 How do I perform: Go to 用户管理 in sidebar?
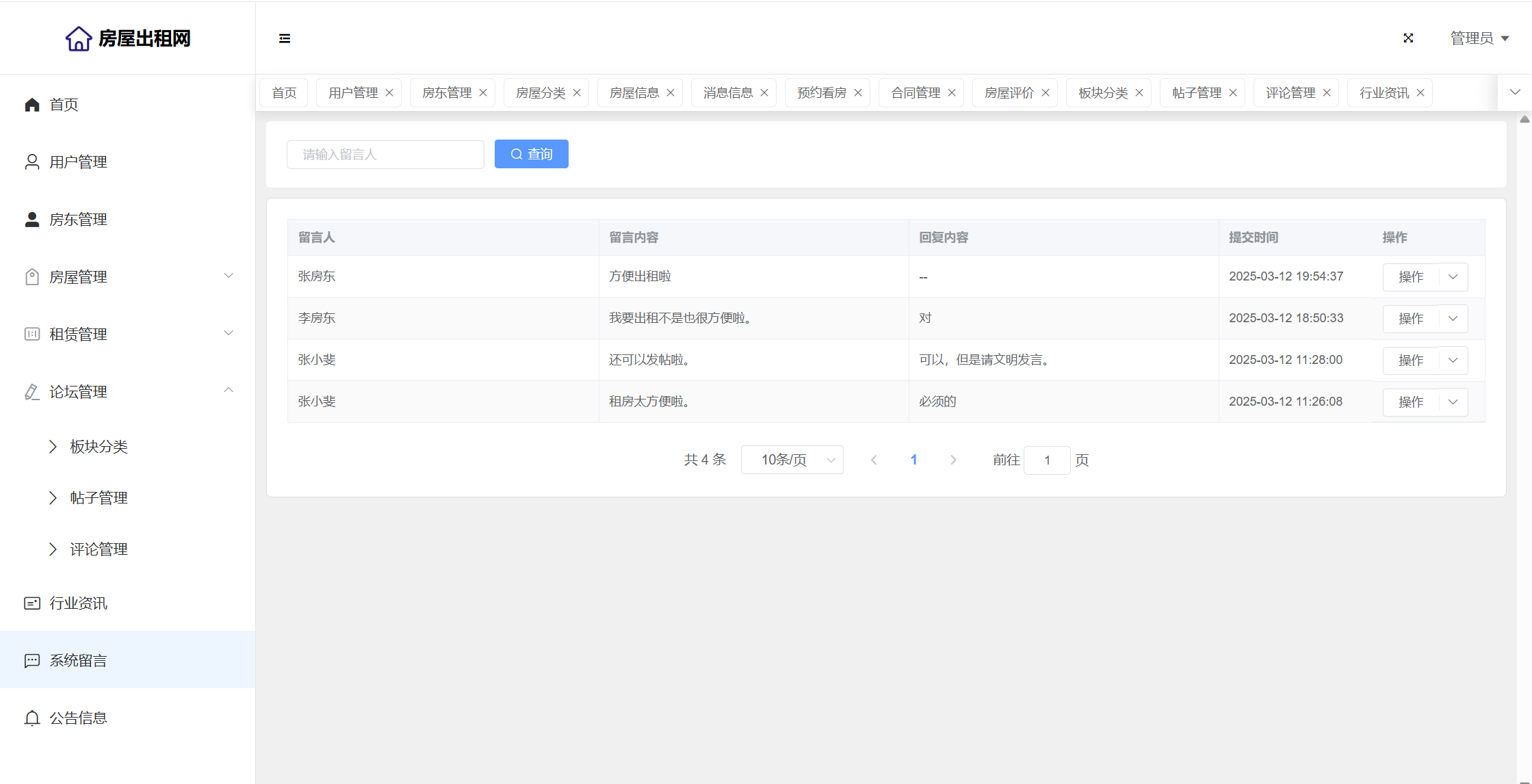point(78,162)
